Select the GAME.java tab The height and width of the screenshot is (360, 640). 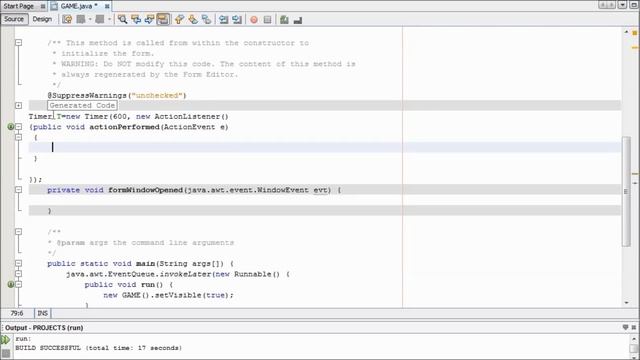(79, 6)
